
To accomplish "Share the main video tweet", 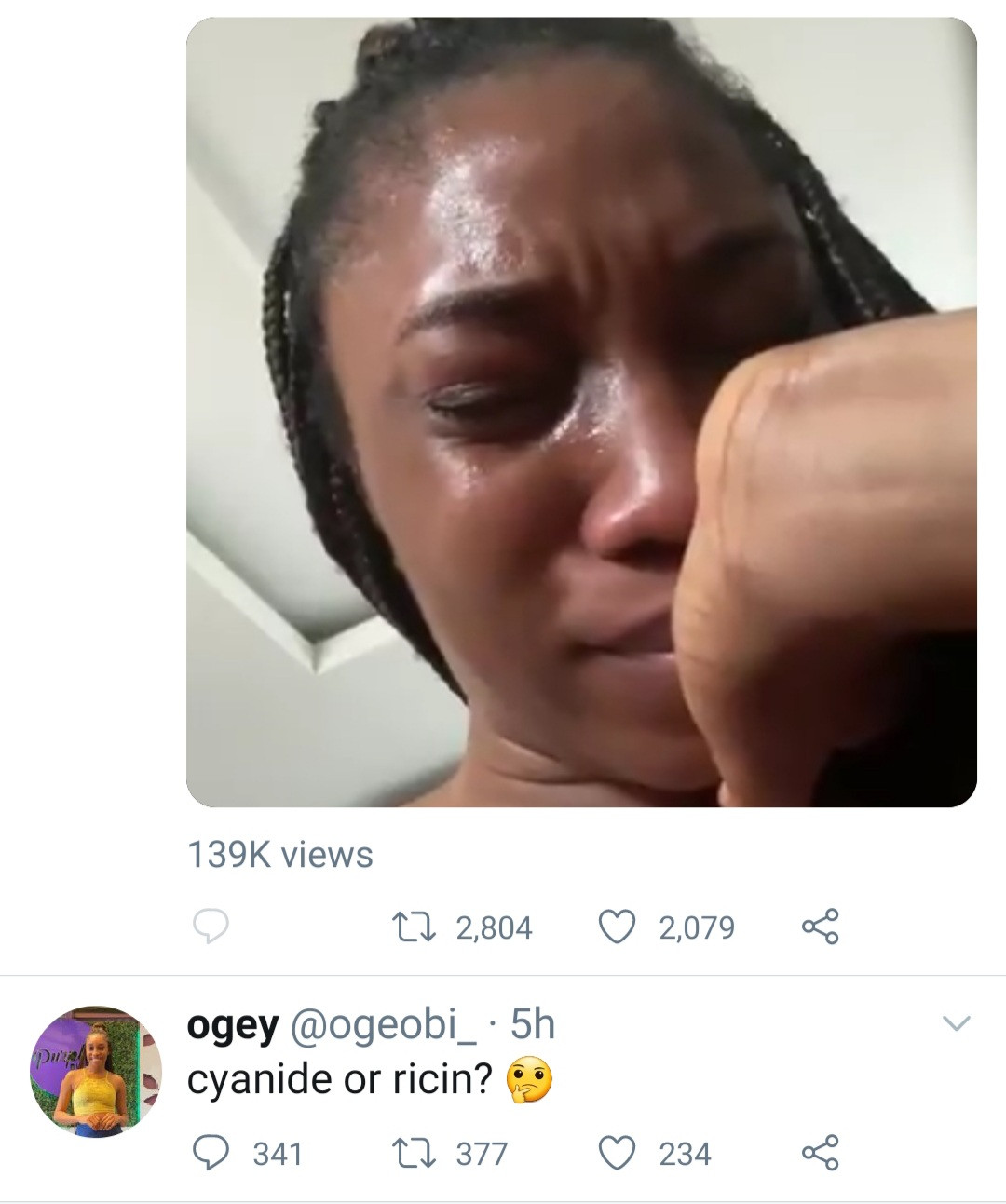I will pyautogui.click(x=821, y=927).
